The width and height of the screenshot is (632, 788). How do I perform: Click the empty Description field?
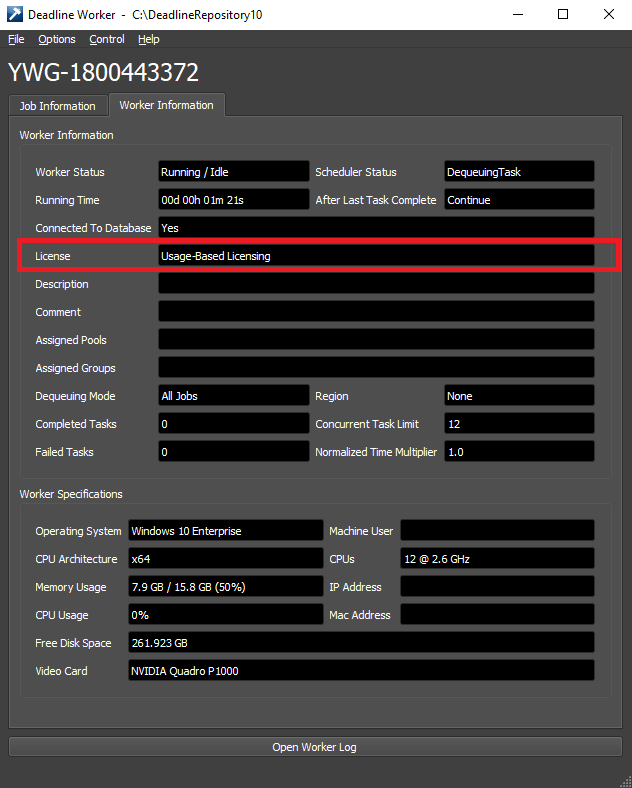pyautogui.click(x=376, y=284)
